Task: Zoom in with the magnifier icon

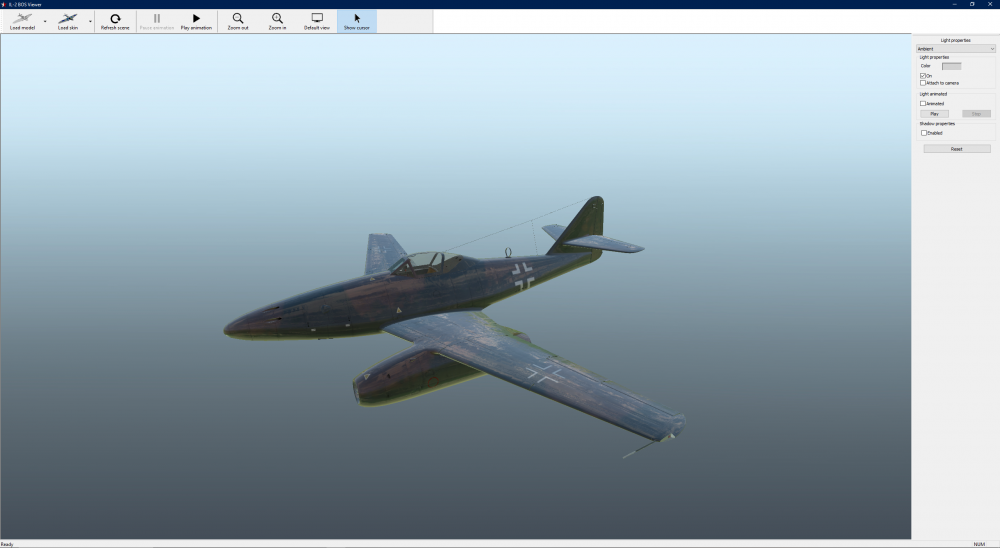Action: click(277, 19)
